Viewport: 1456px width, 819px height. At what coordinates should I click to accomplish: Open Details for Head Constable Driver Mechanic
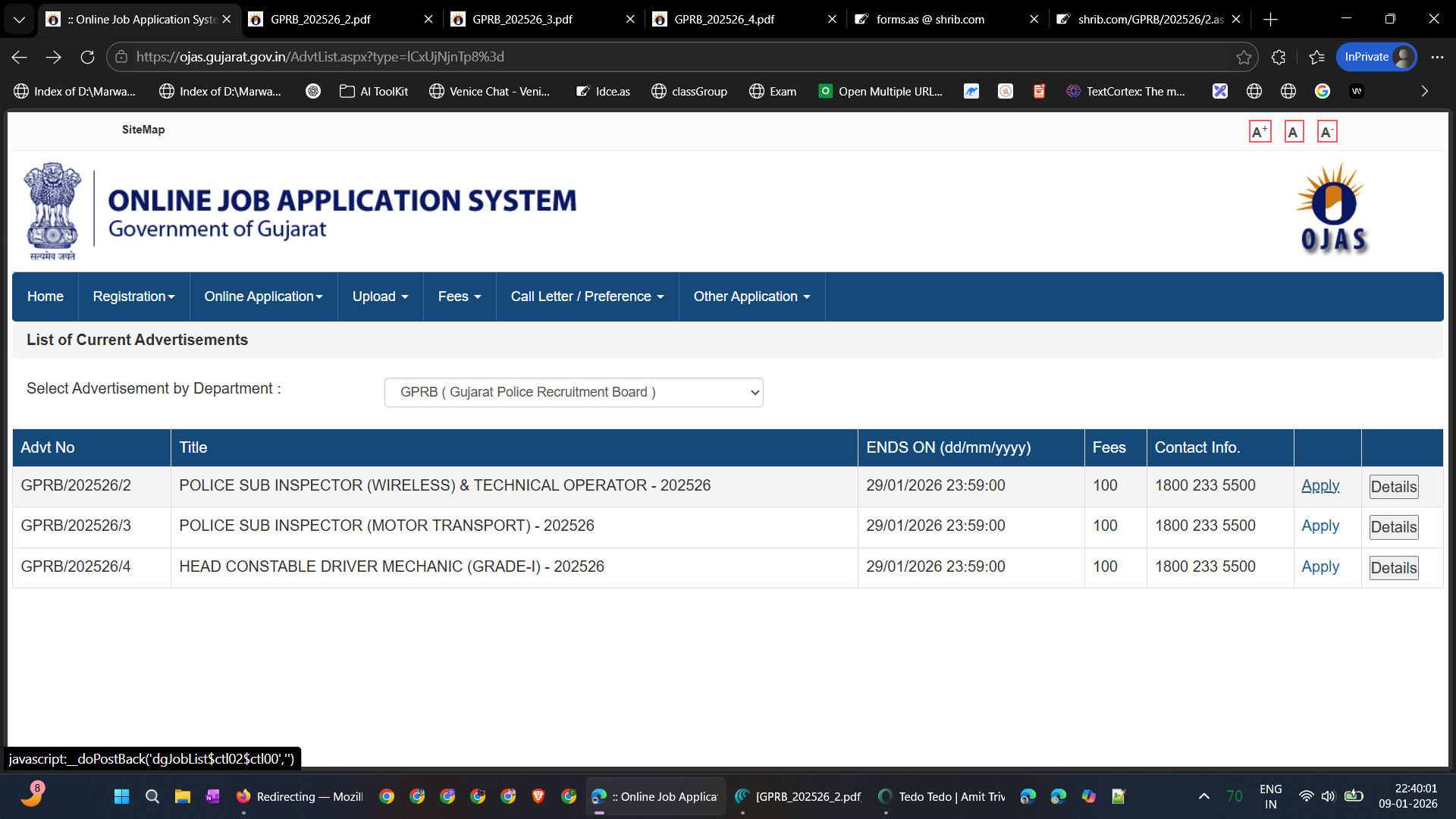tap(1393, 568)
